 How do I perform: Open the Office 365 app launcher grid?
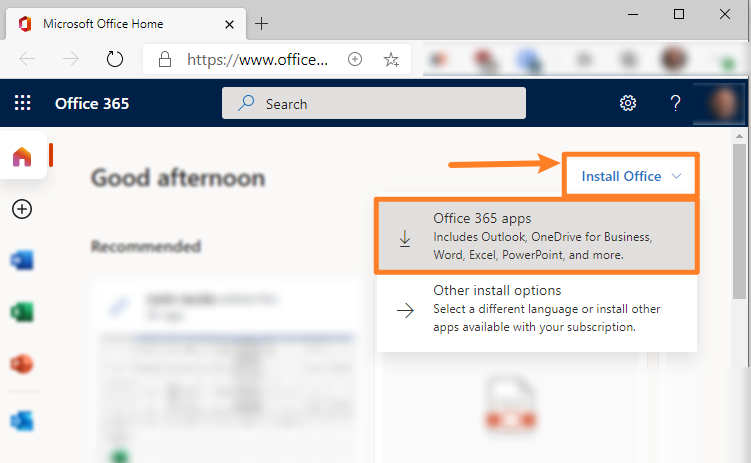coord(22,103)
